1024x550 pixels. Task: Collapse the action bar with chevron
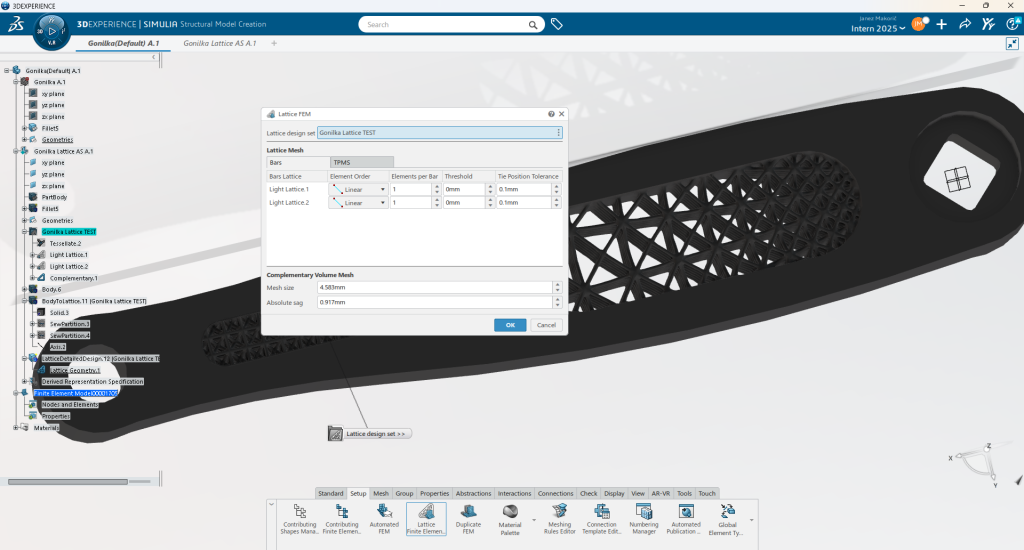pyautogui.click(x=271, y=504)
